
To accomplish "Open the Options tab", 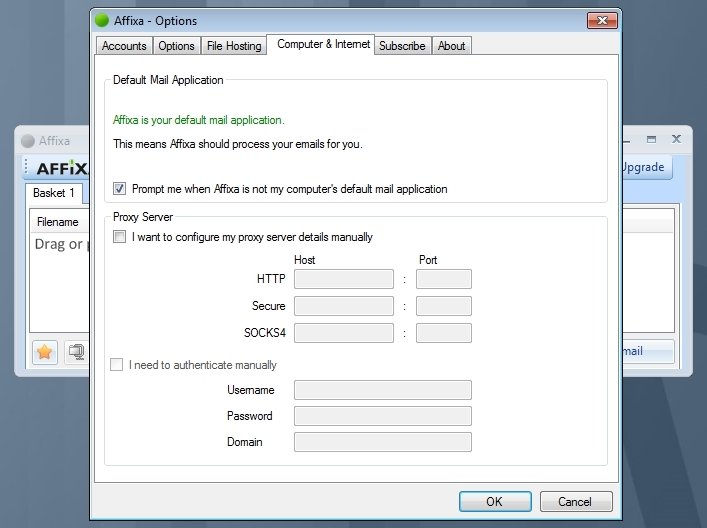I will coord(176,46).
